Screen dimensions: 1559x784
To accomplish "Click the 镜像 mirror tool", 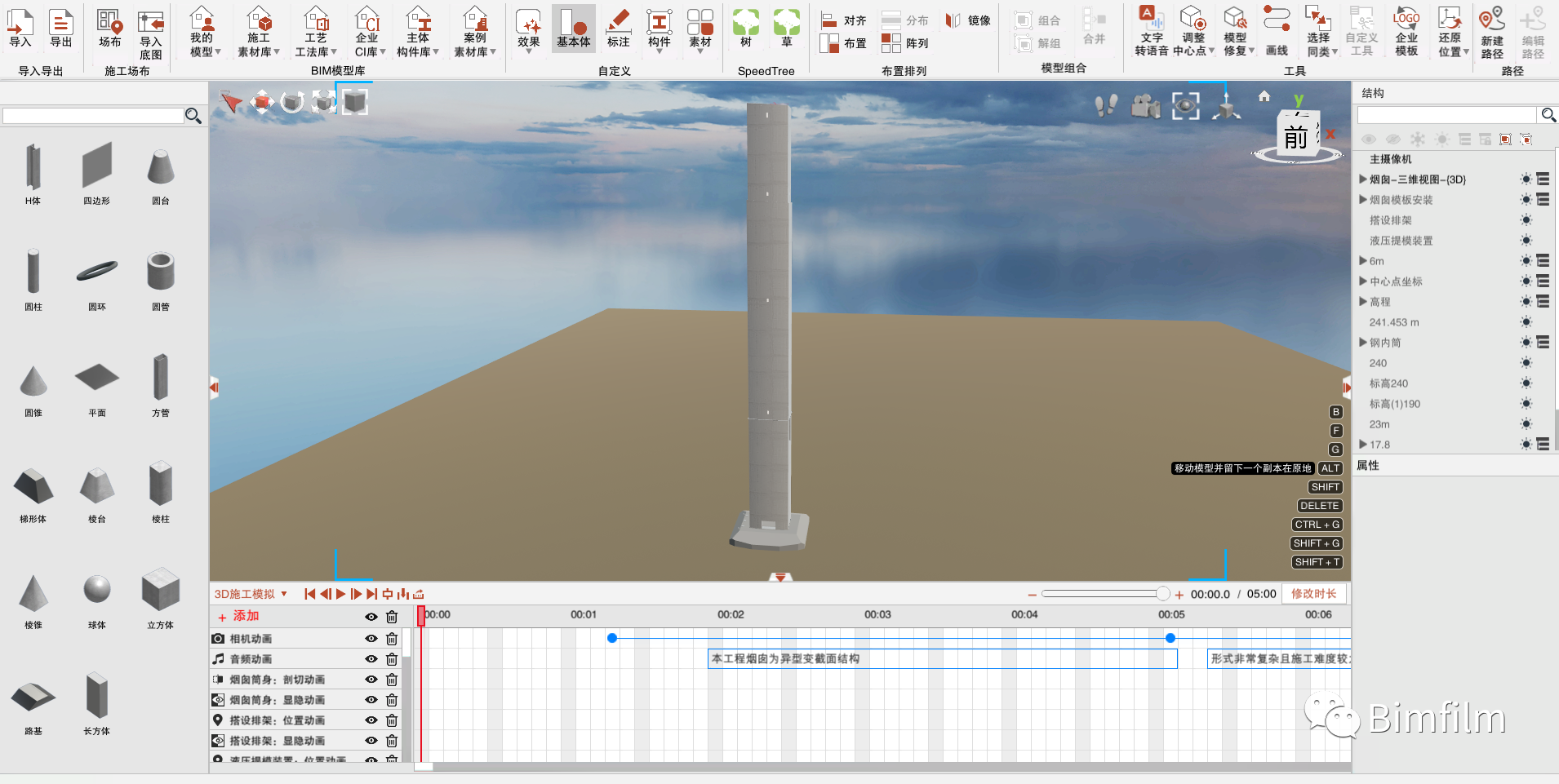I will tap(969, 20).
